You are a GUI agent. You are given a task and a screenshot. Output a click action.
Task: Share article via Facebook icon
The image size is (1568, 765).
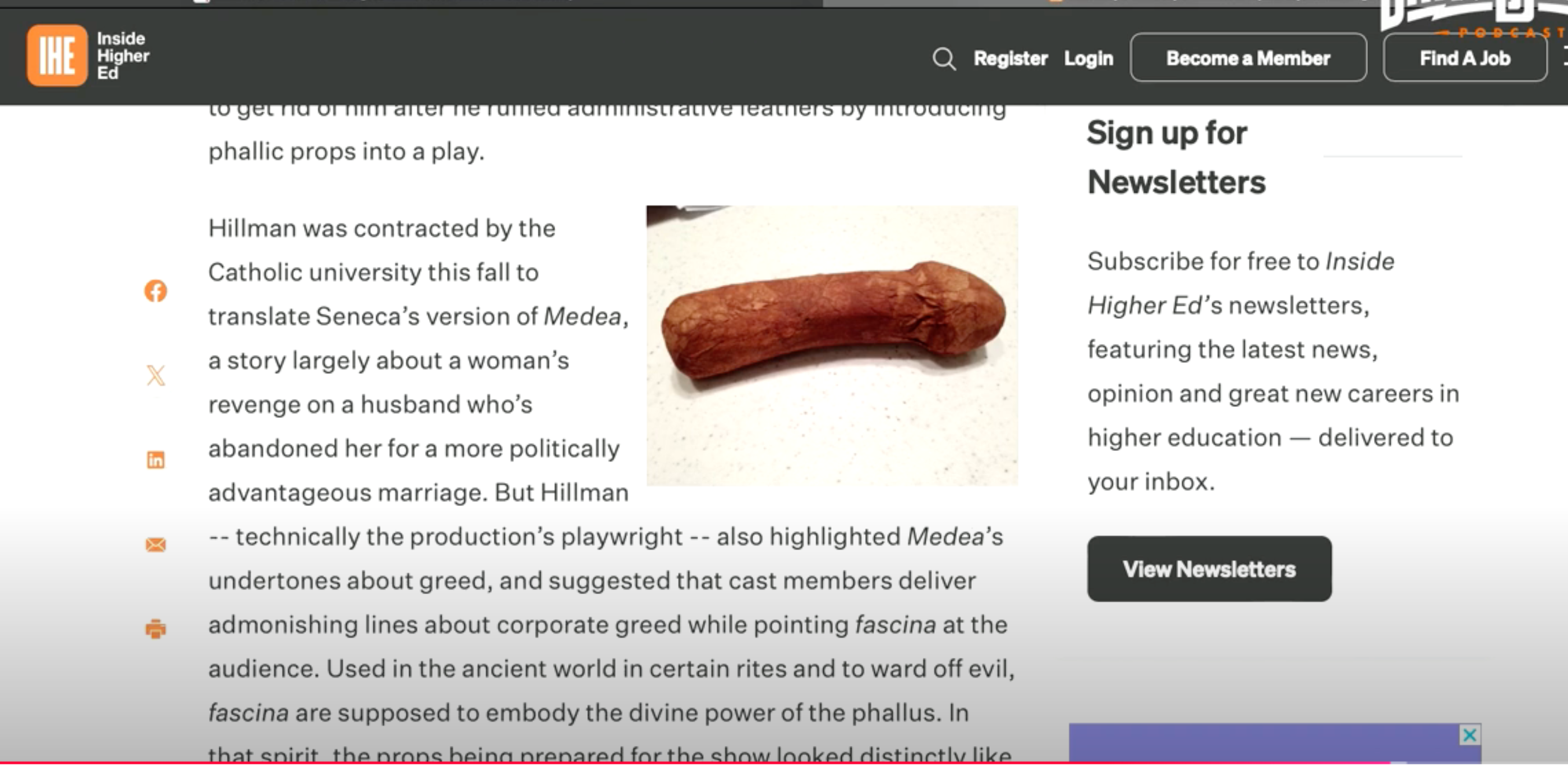click(156, 291)
